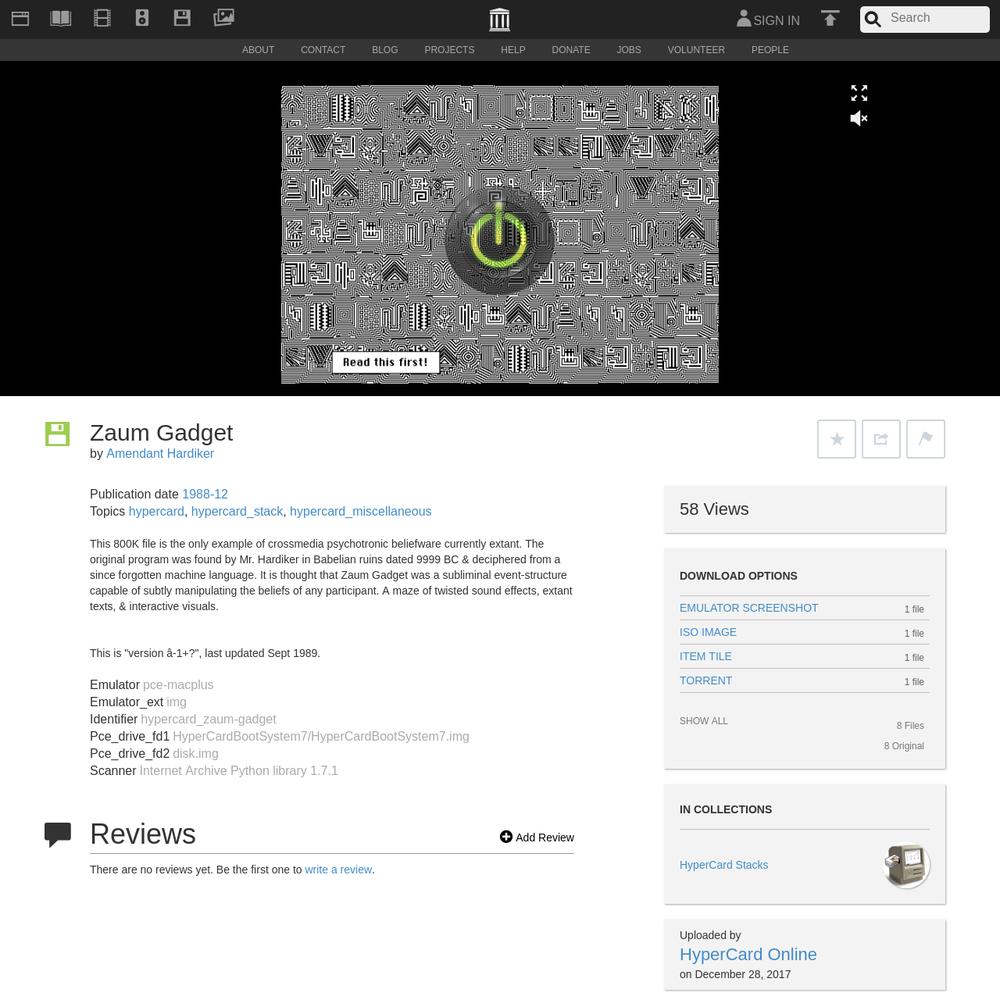Click emulator value pce-macplus
The width and height of the screenshot is (1000, 1000).
pyautogui.click(x=178, y=685)
